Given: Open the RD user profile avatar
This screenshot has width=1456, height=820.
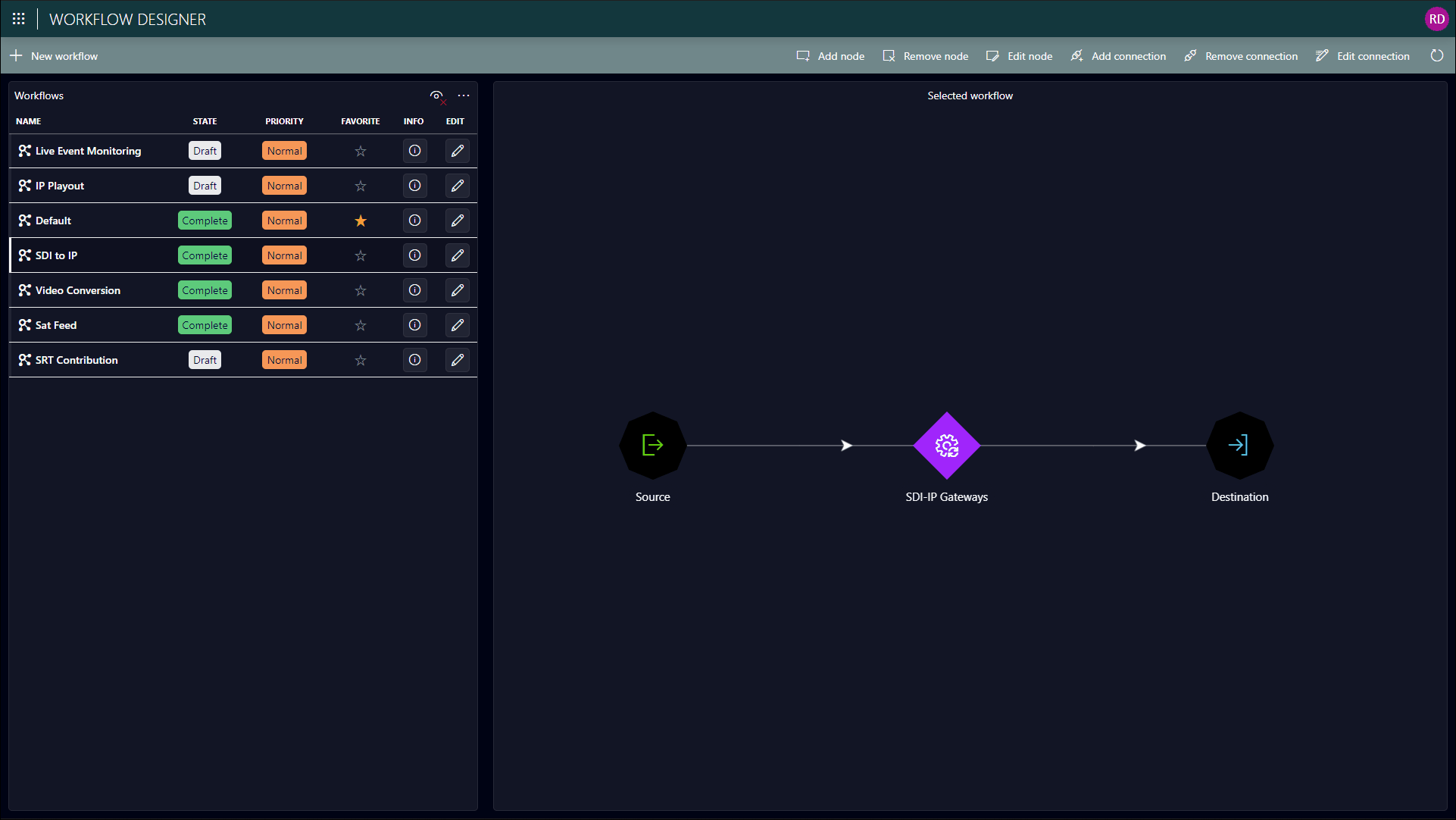Looking at the screenshot, I should 1436,19.
